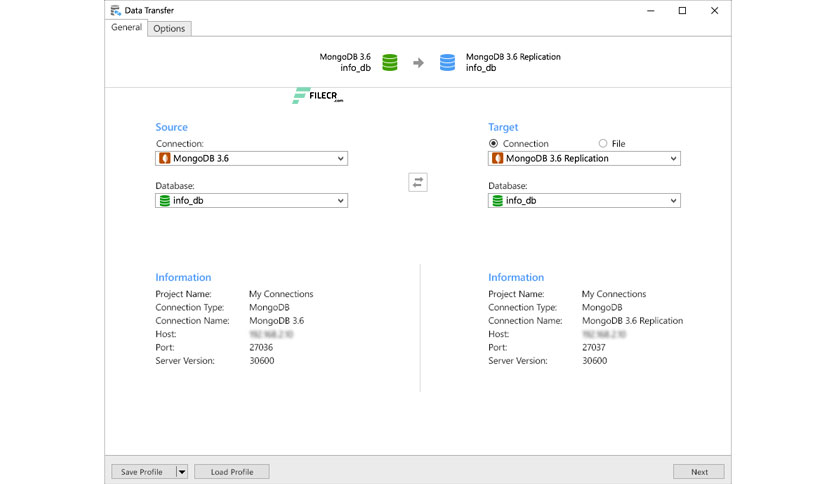Click Source connection name value MongoDB 3.6

coord(277,321)
